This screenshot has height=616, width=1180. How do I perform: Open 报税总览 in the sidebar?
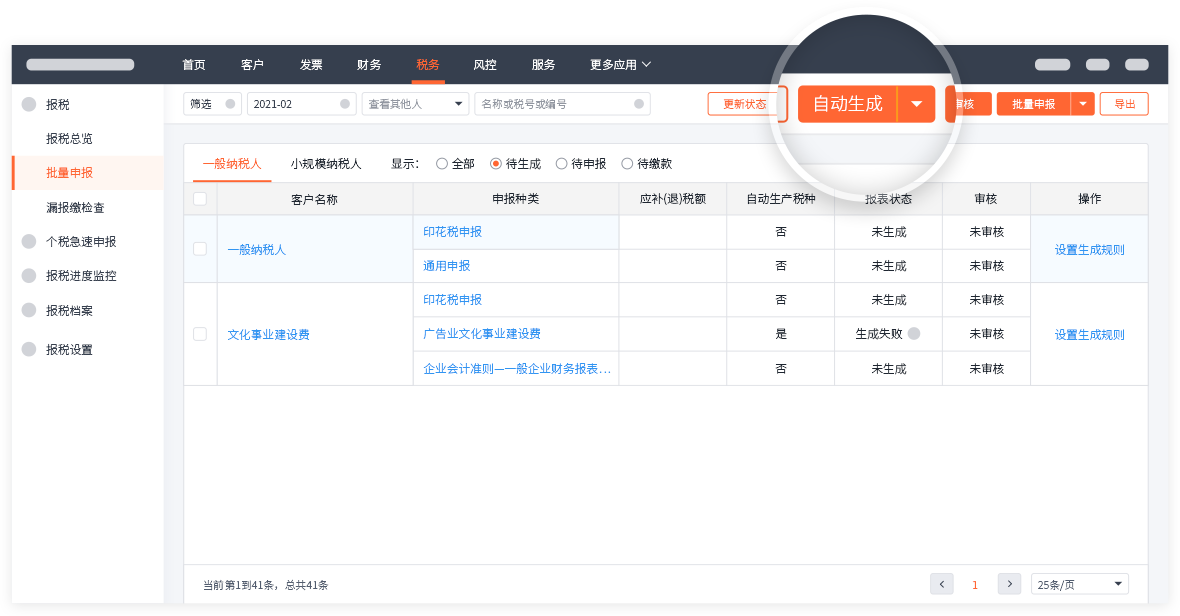pyautogui.click(x=69, y=138)
